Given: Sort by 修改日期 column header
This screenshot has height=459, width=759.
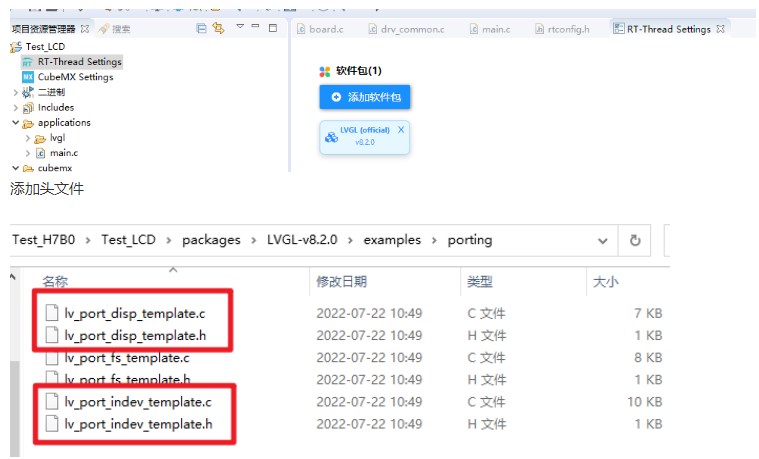Looking at the screenshot, I should click(341, 281).
